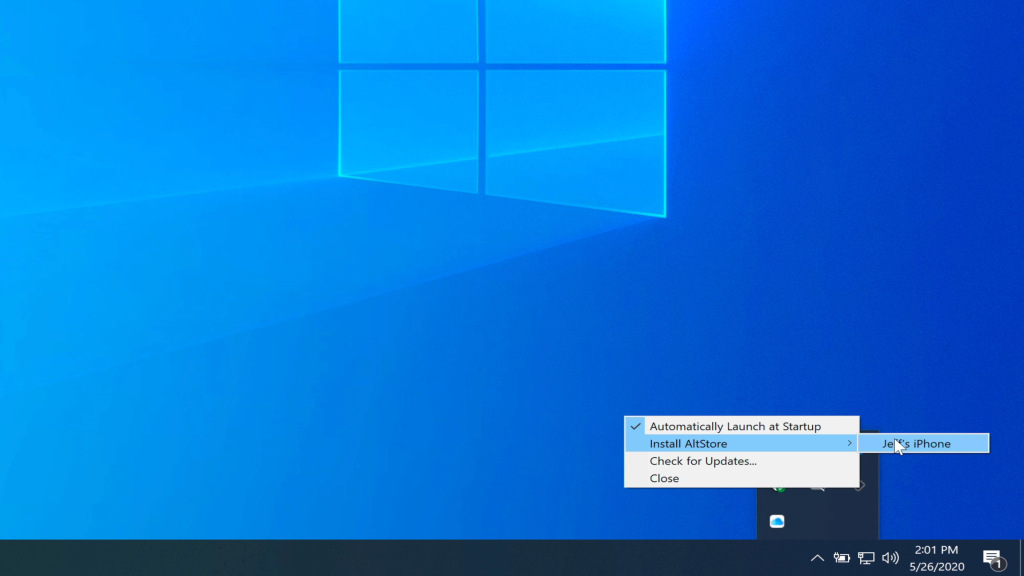The width and height of the screenshot is (1024, 576).
Task: Disable Automatically Launch at Startup
Action: click(x=734, y=426)
